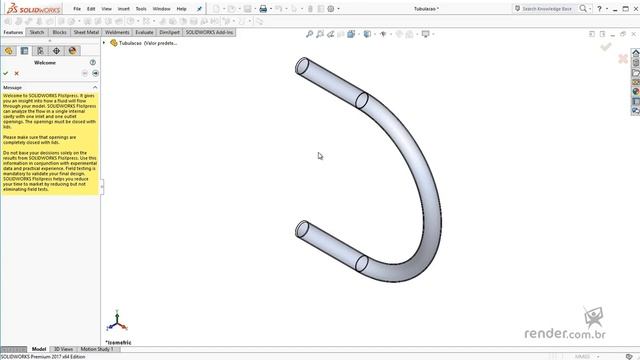The width and height of the screenshot is (640, 360).
Task: Open the Edit menu
Action: click(91, 9)
